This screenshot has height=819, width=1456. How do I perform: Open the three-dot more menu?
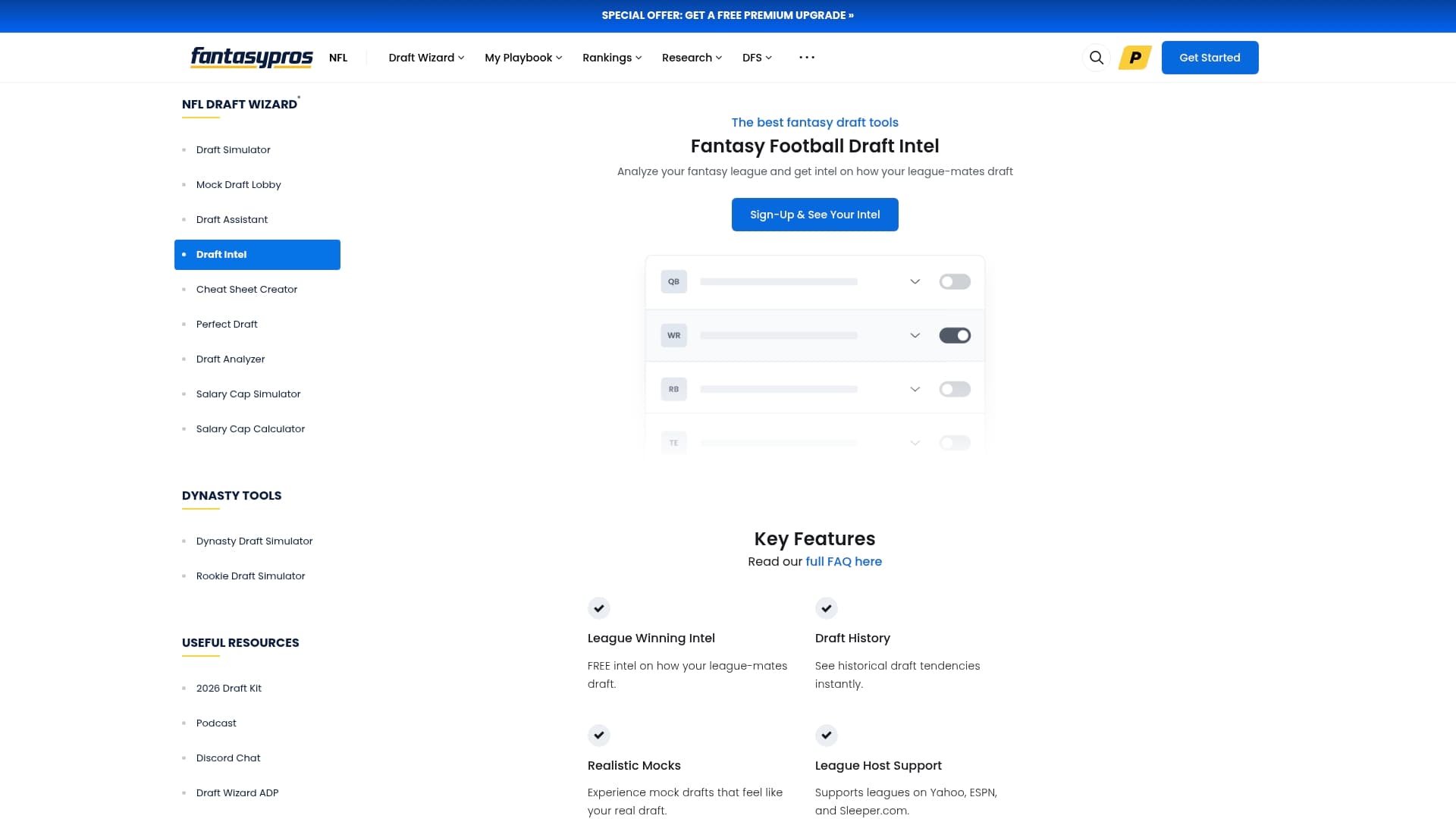807,58
